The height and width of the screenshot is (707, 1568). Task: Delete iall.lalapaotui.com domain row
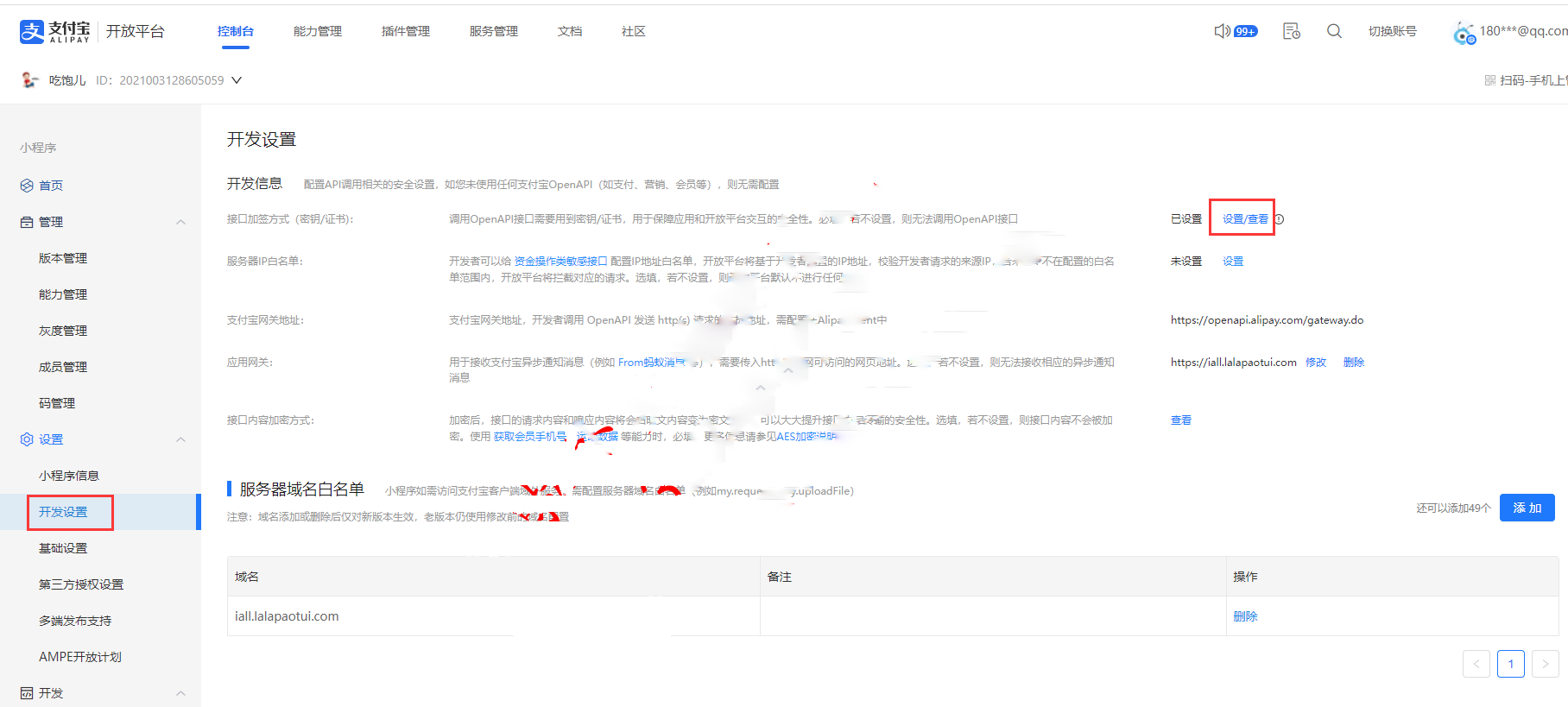click(1245, 616)
